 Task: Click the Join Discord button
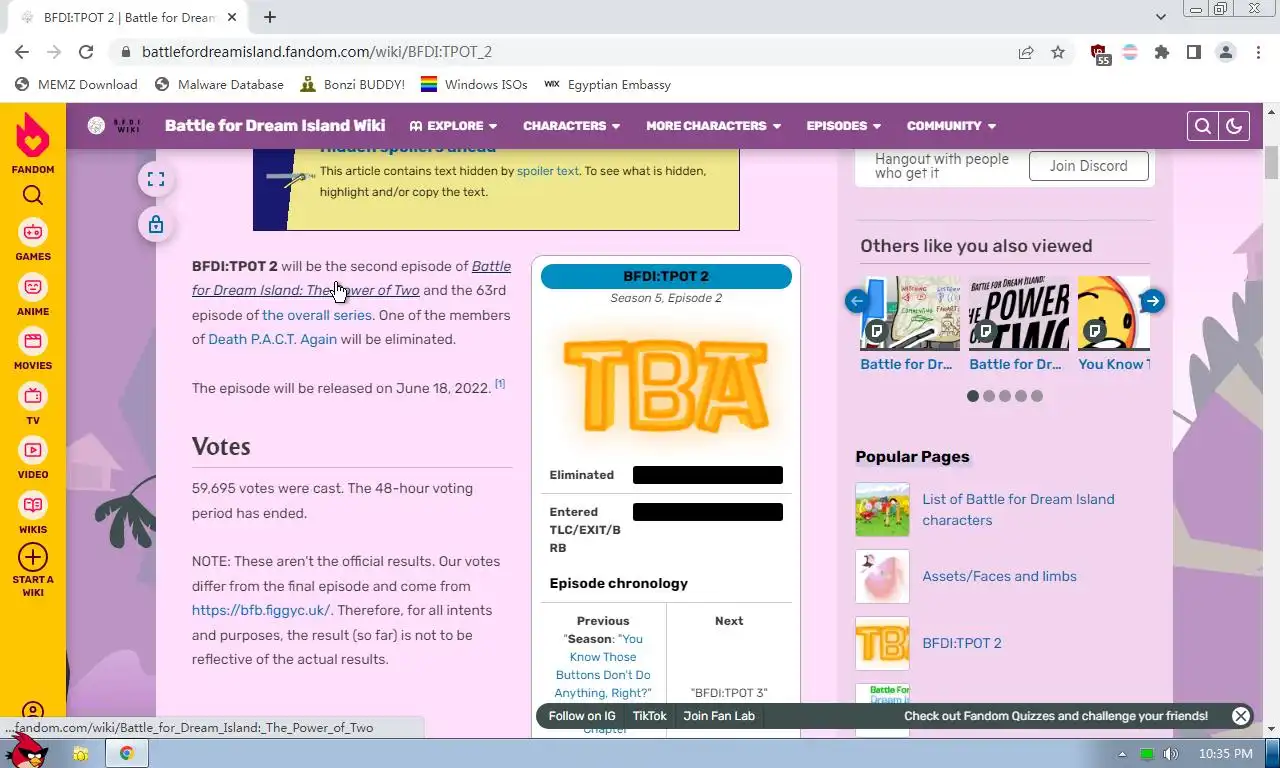1088,166
